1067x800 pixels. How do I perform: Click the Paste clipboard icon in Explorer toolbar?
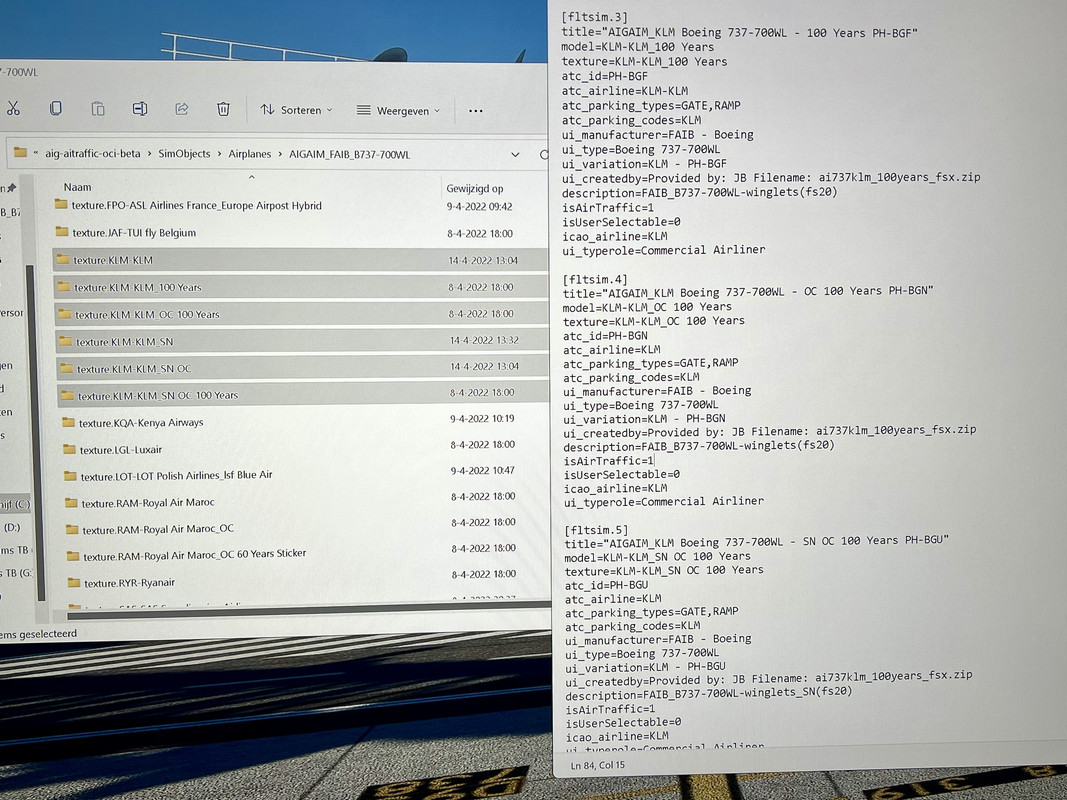(98, 109)
